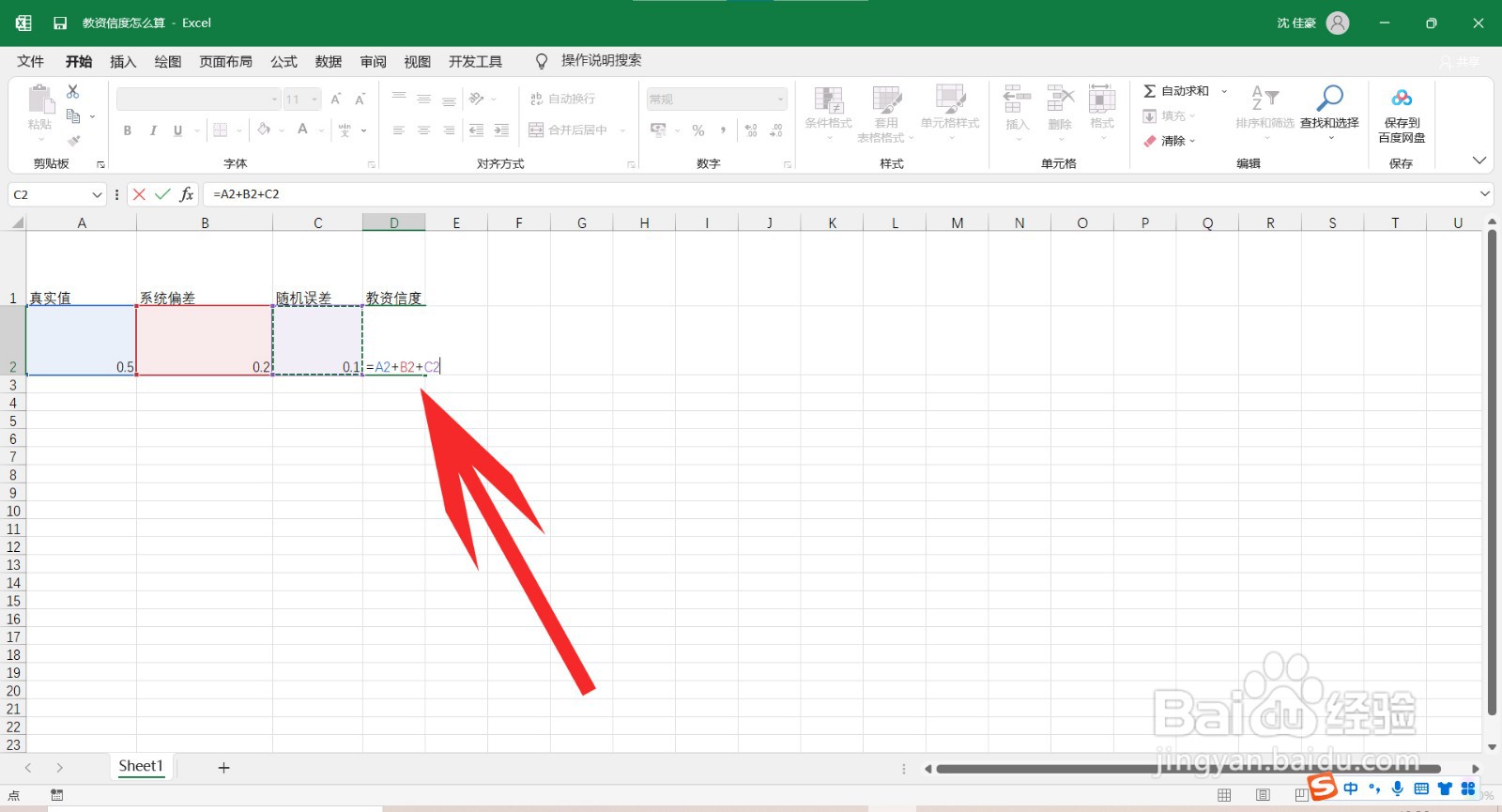This screenshot has height=812, width=1502.
Task: Click Decrease Indent icon
Action: pyautogui.click(x=477, y=130)
